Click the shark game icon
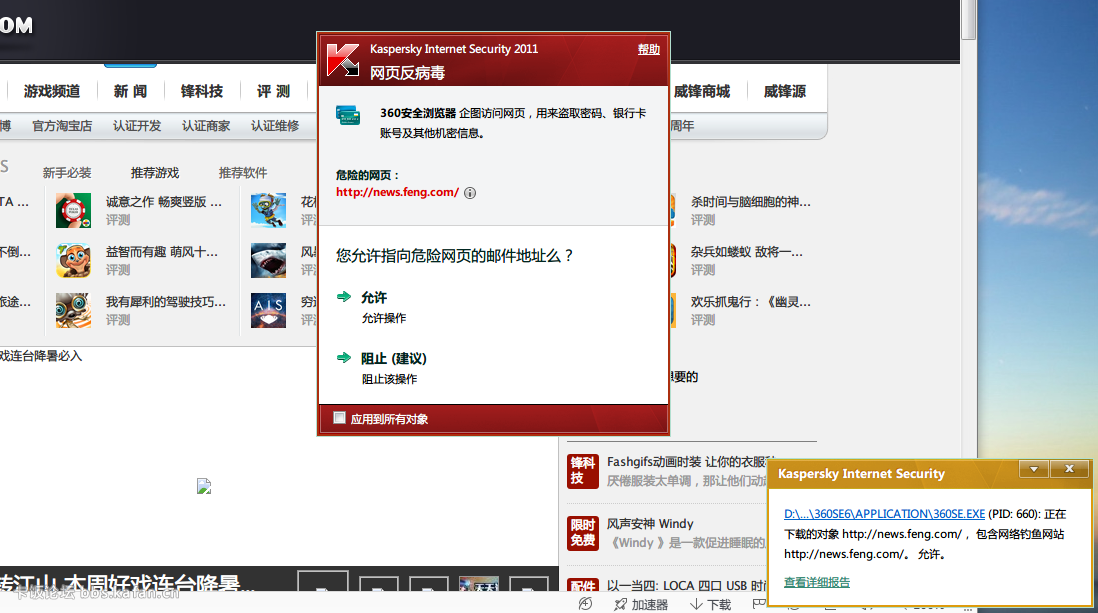Viewport: 1098px width, 613px height. point(269,260)
